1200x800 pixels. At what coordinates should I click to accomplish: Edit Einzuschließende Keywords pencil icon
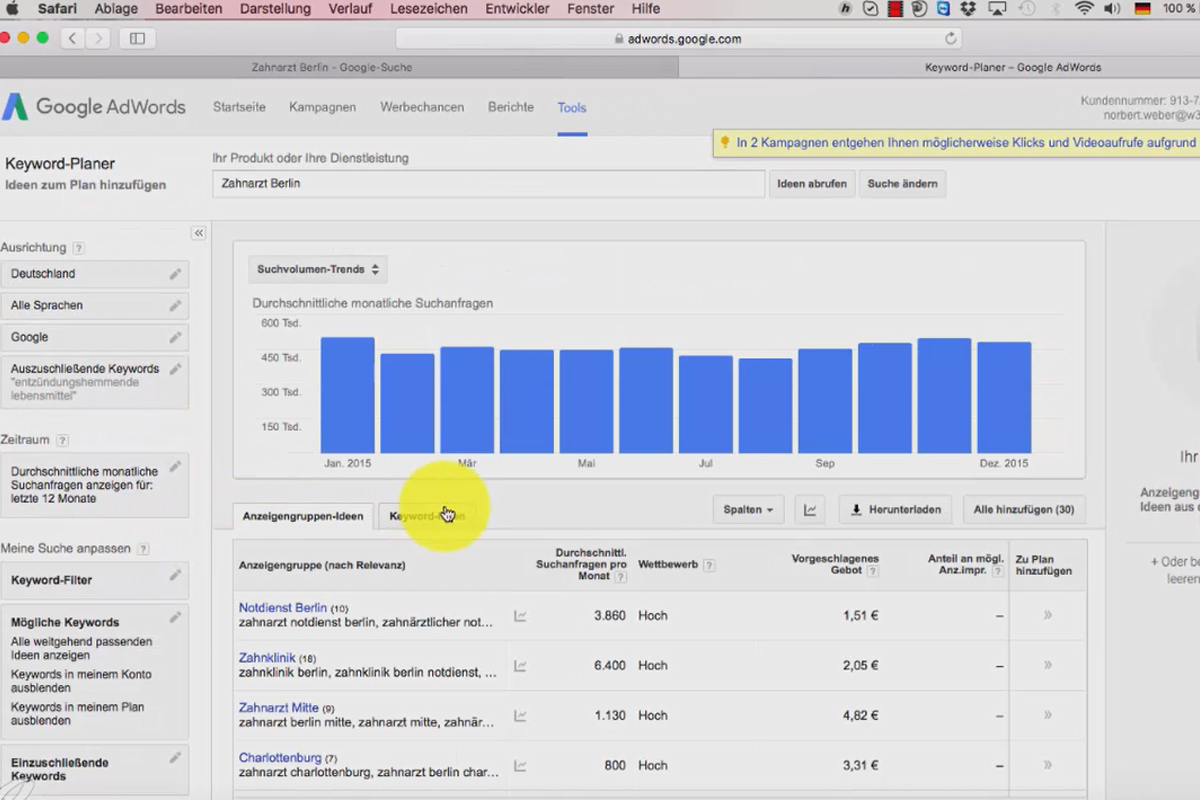click(176, 758)
